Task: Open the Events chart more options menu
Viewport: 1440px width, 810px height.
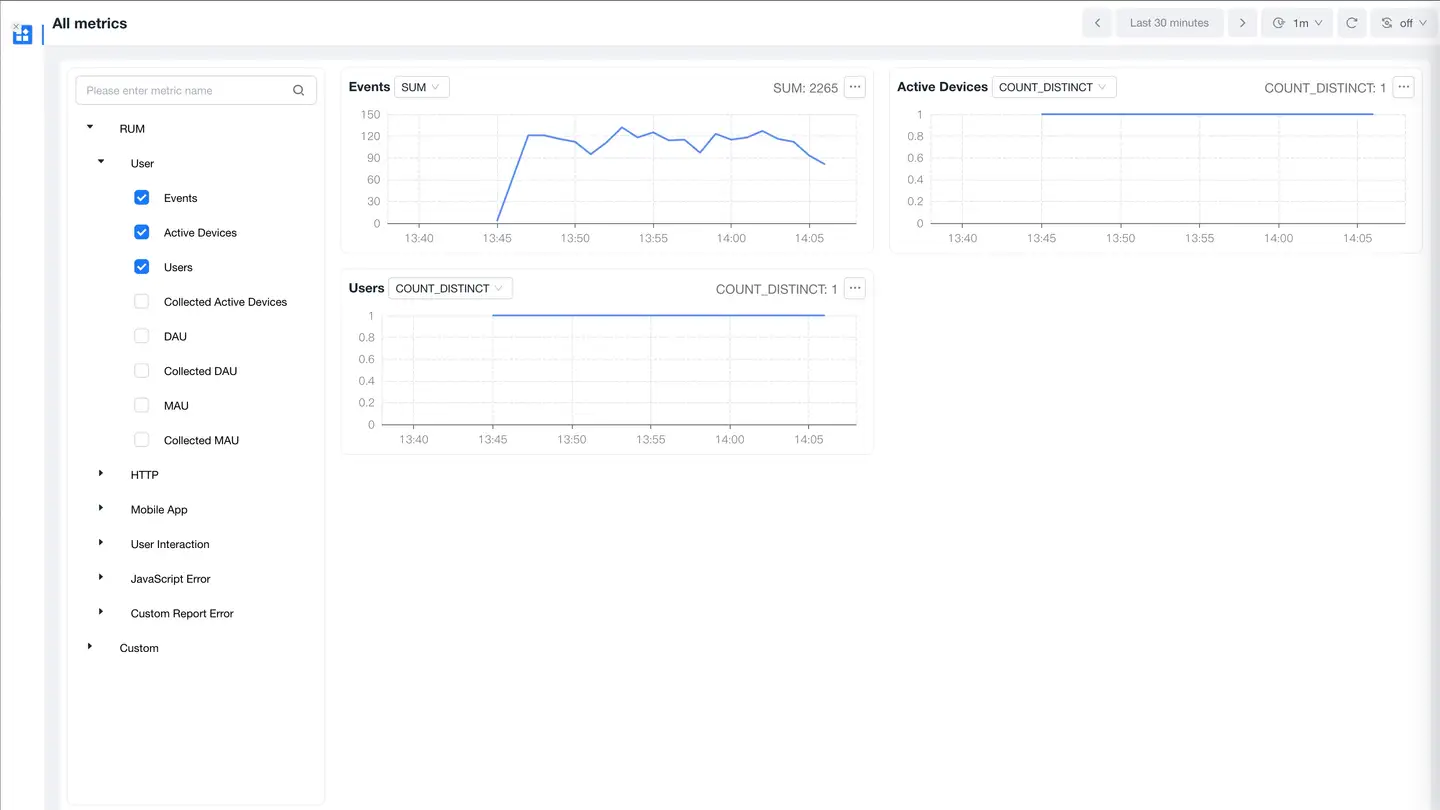Action: 855,88
